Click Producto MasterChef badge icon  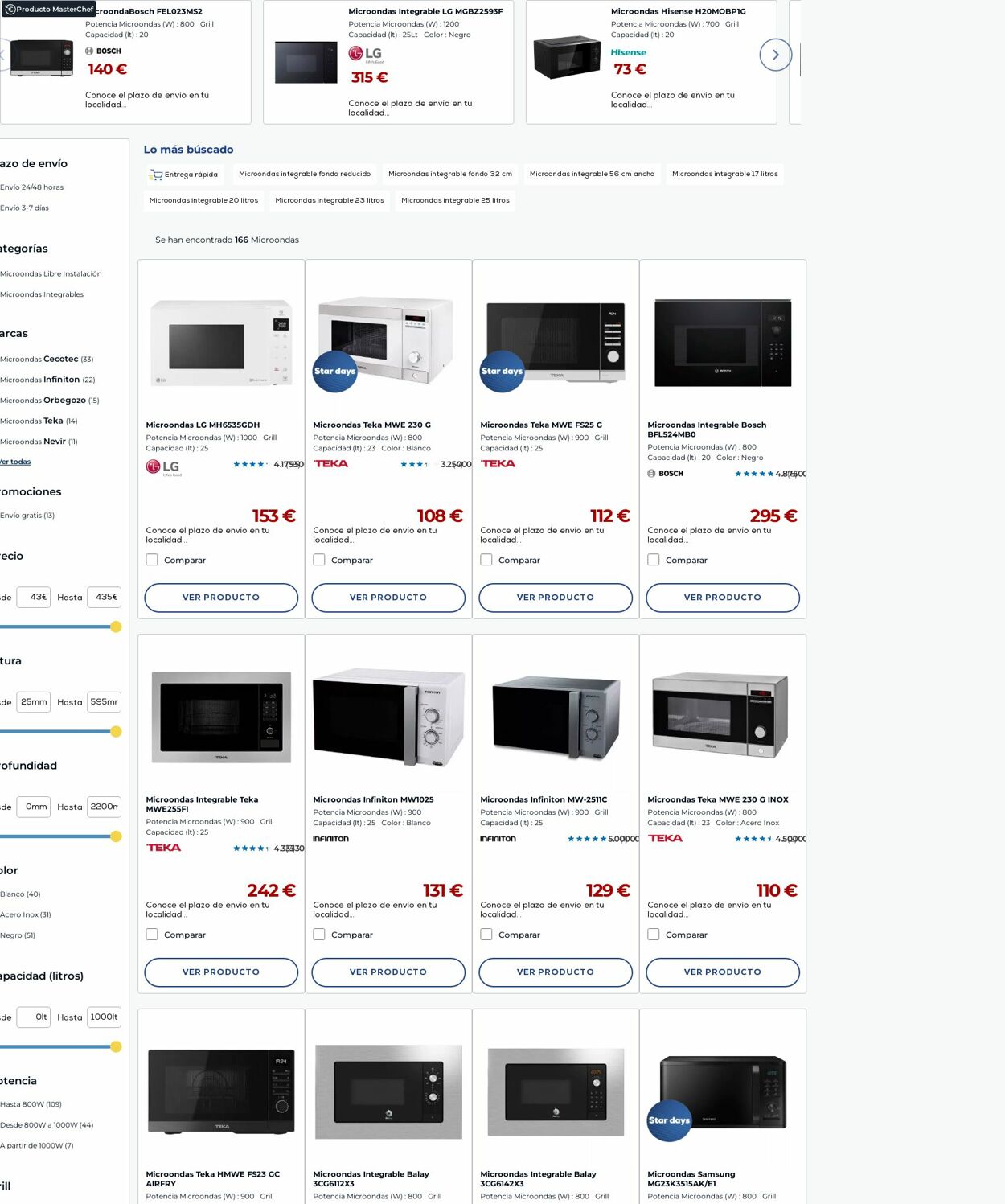click(10, 10)
